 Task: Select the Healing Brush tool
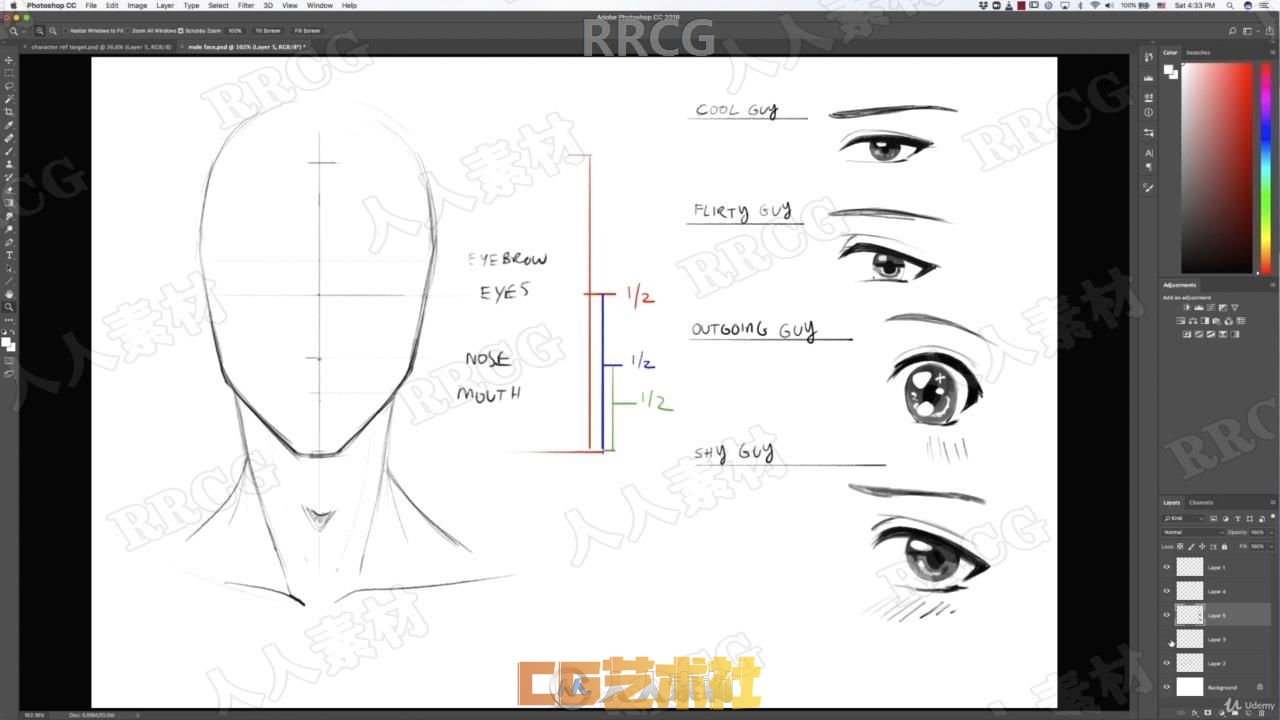pos(10,138)
